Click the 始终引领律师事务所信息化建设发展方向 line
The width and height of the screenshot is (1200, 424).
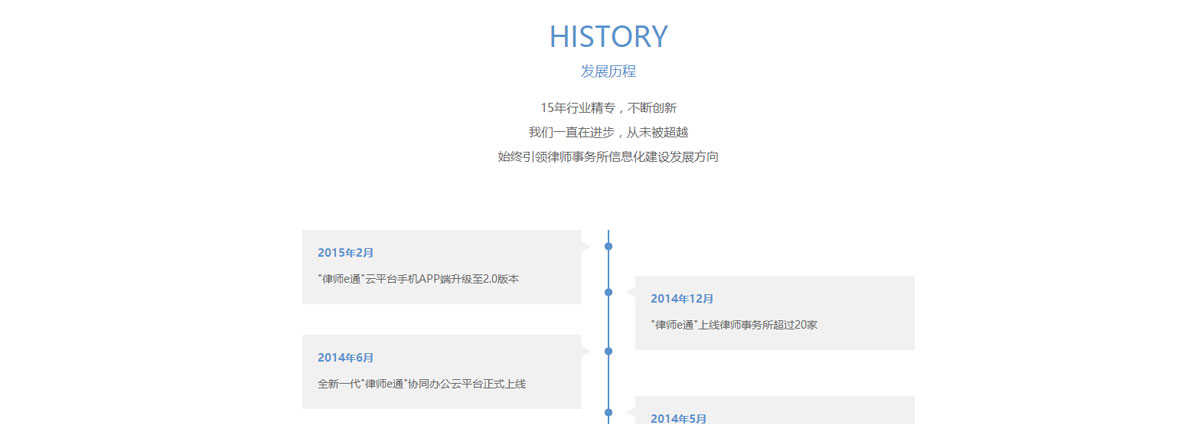coord(608,157)
